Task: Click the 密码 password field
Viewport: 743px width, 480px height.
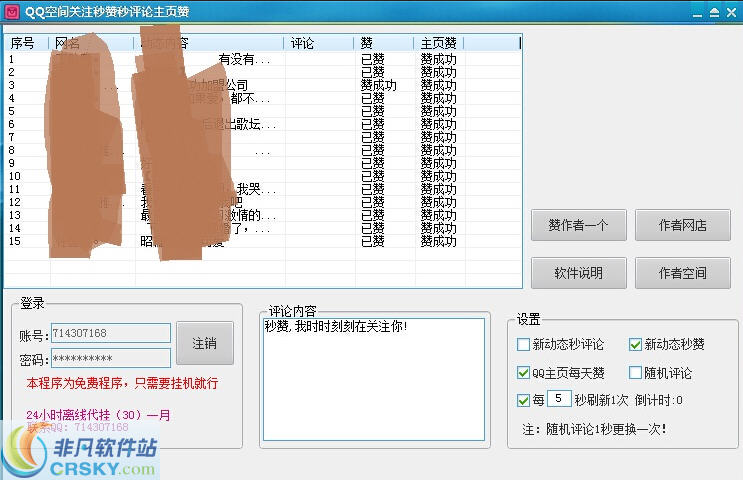Action: [x=110, y=358]
